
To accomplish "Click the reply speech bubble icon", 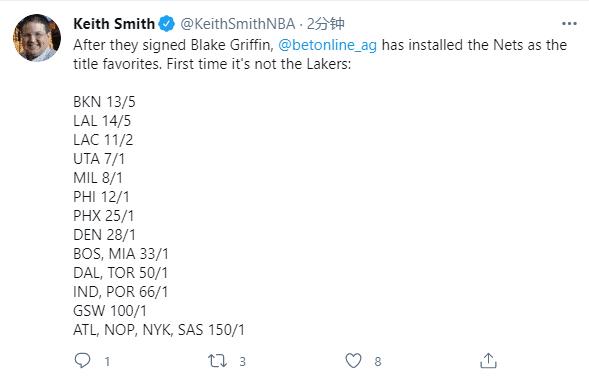I will pyautogui.click(x=82, y=360).
